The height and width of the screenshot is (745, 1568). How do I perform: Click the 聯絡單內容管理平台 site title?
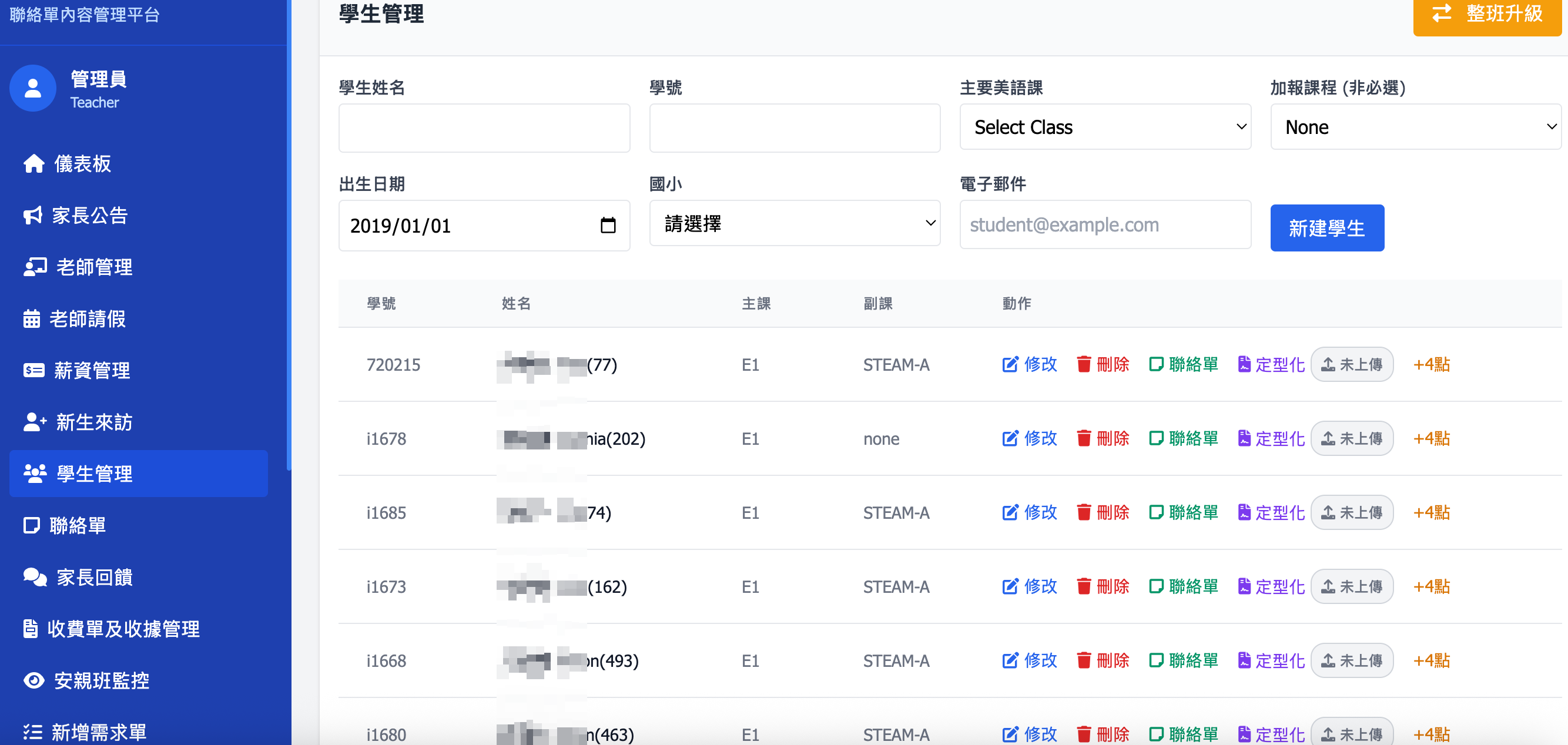coord(85,15)
